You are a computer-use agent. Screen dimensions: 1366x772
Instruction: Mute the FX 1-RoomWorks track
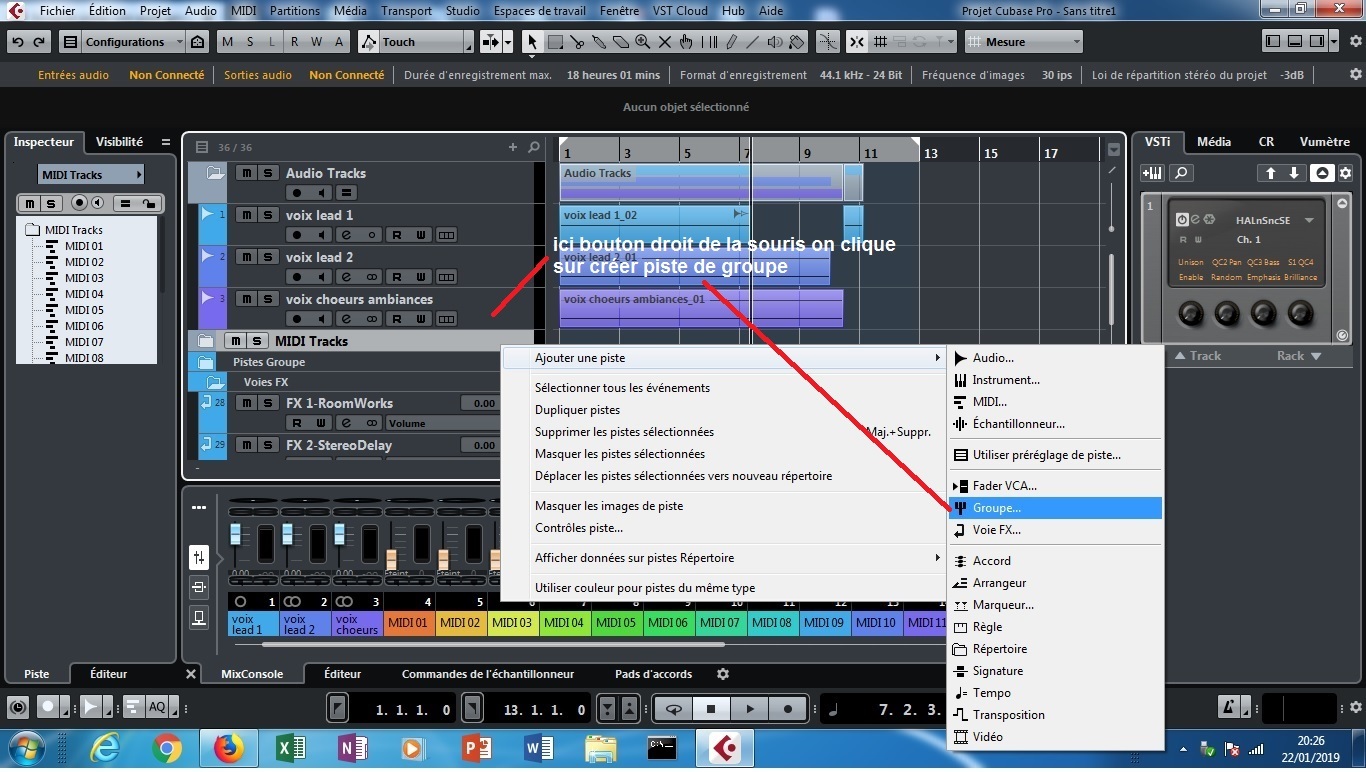pos(247,403)
